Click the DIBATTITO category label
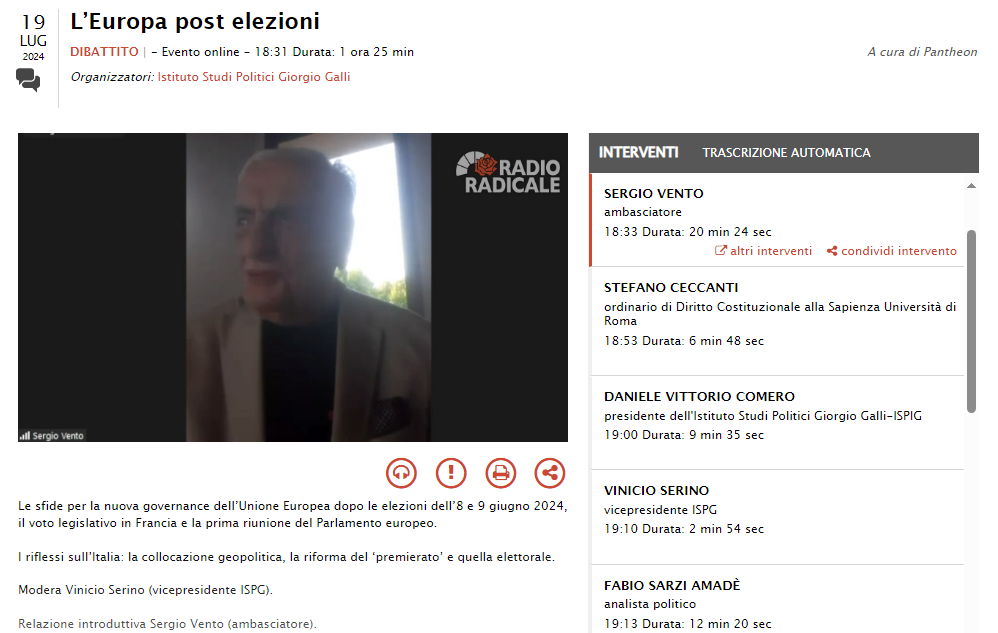The image size is (998, 633). tap(104, 52)
